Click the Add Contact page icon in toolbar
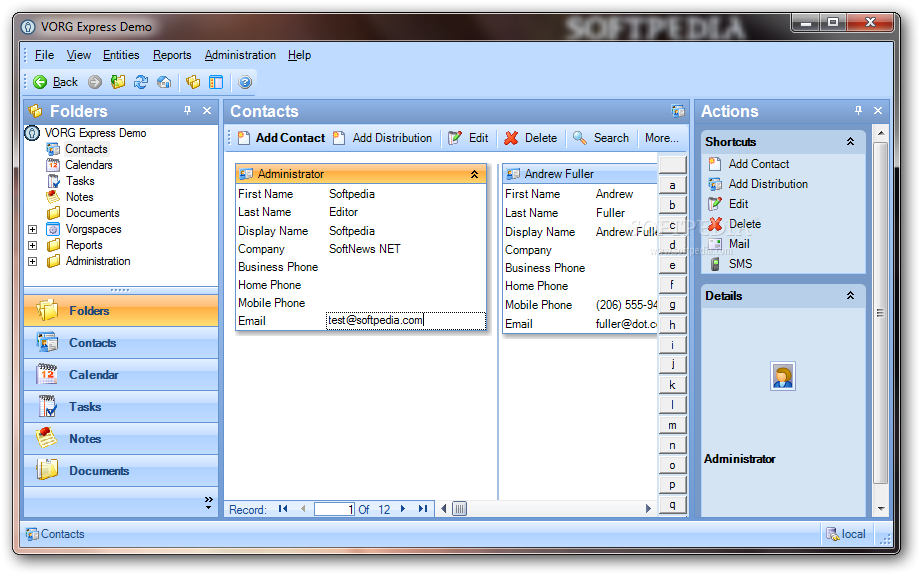This screenshot has height=575, width=921. [244, 138]
